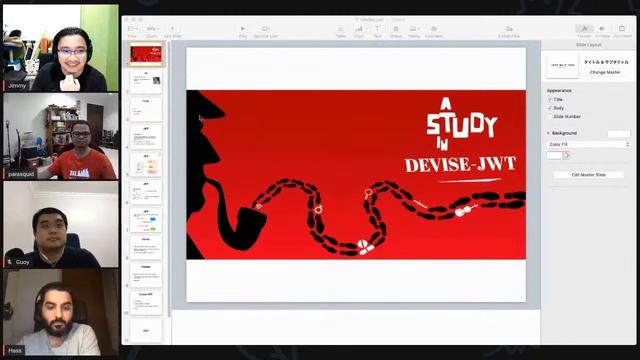Click the 'A Study In' heading graphic

tap(461, 124)
